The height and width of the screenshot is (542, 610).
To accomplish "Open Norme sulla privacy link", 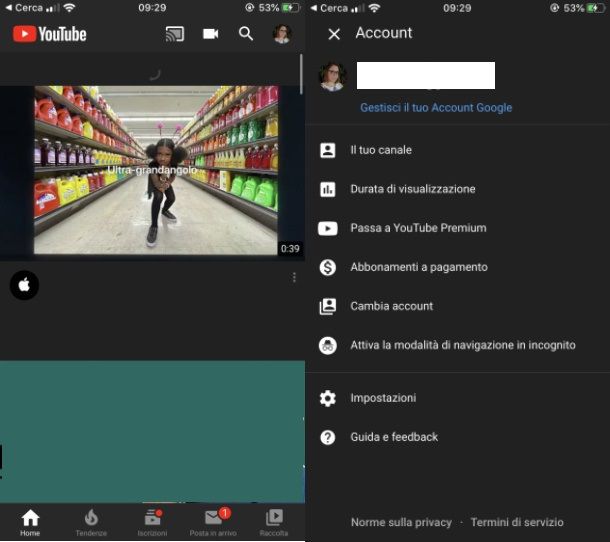I will (x=401, y=522).
